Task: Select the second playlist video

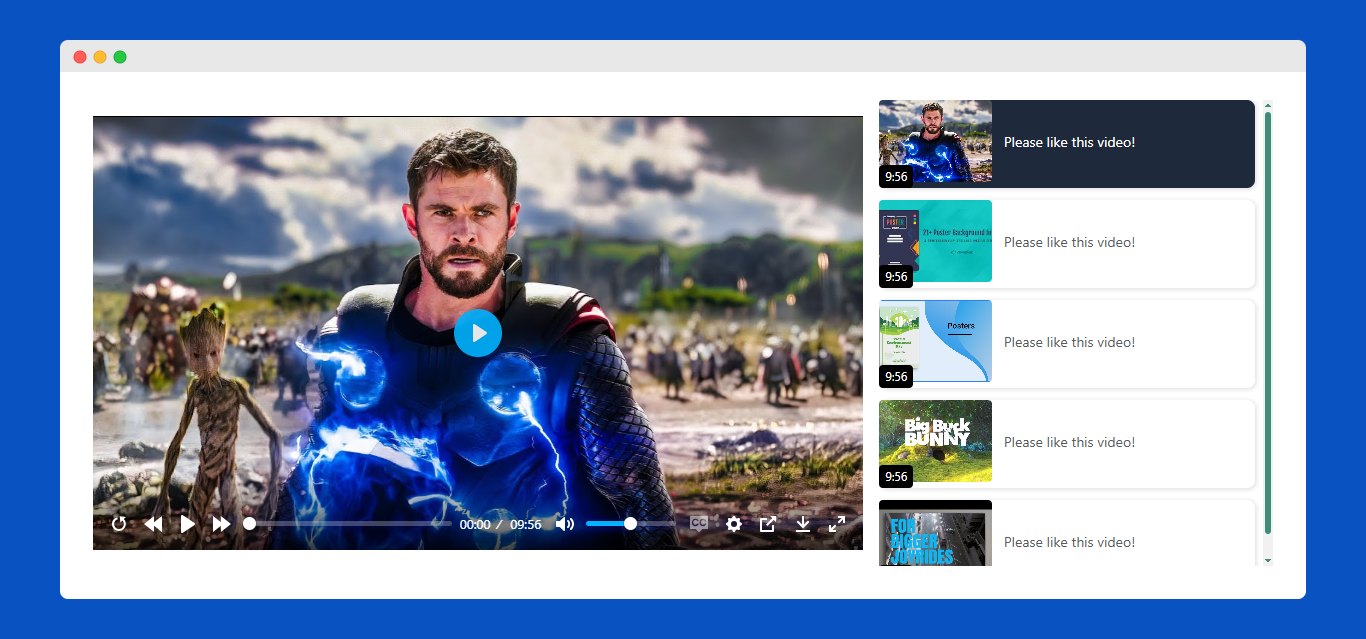Action: (1066, 243)
